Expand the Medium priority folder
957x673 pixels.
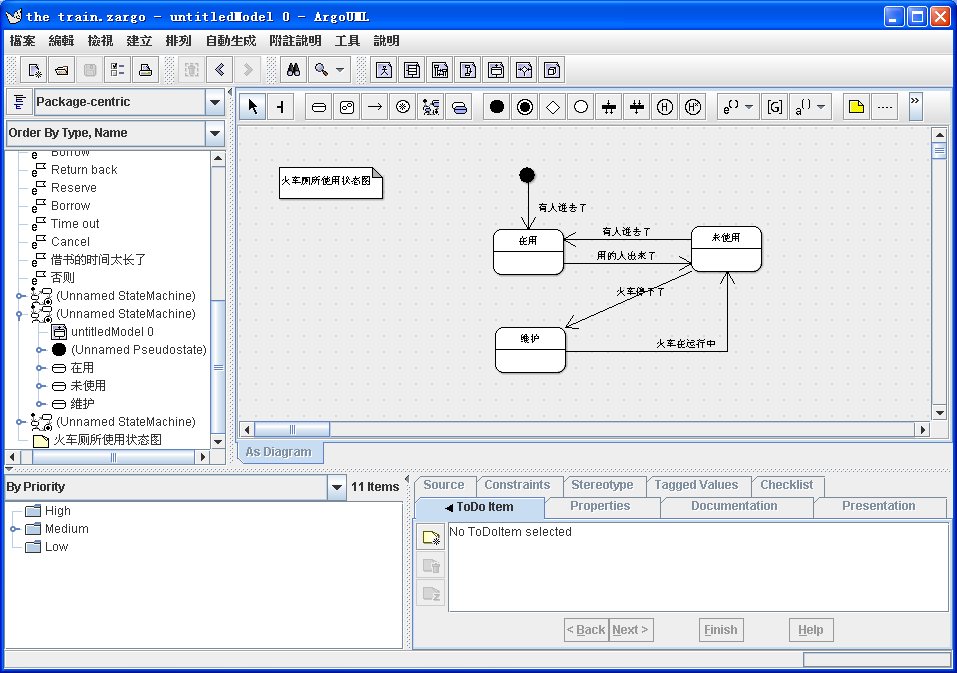click(x=15, y=529)
